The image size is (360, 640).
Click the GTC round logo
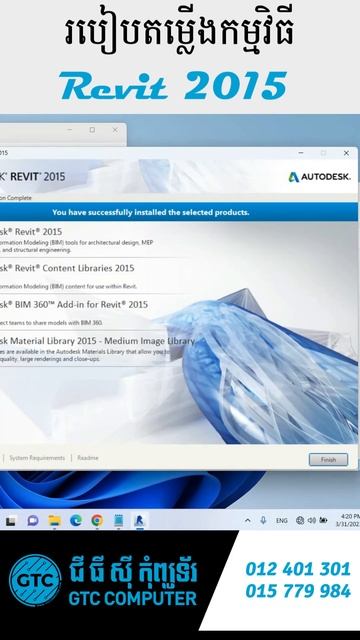(35, 579)
